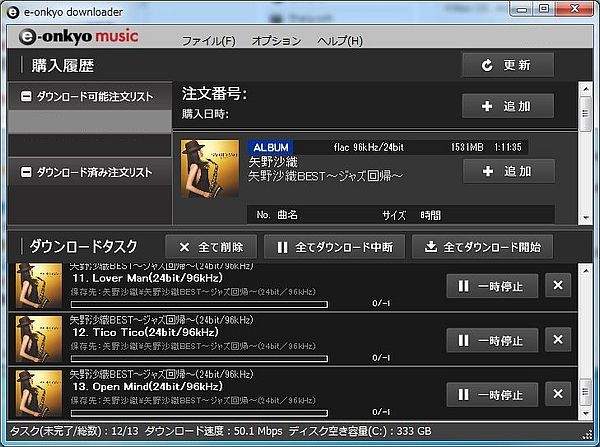Image resolution: width=600 pixels, height=447 pixels.
Task: Click 追加 button for the 矢野沙織BEST album
Action: (509, 171)
